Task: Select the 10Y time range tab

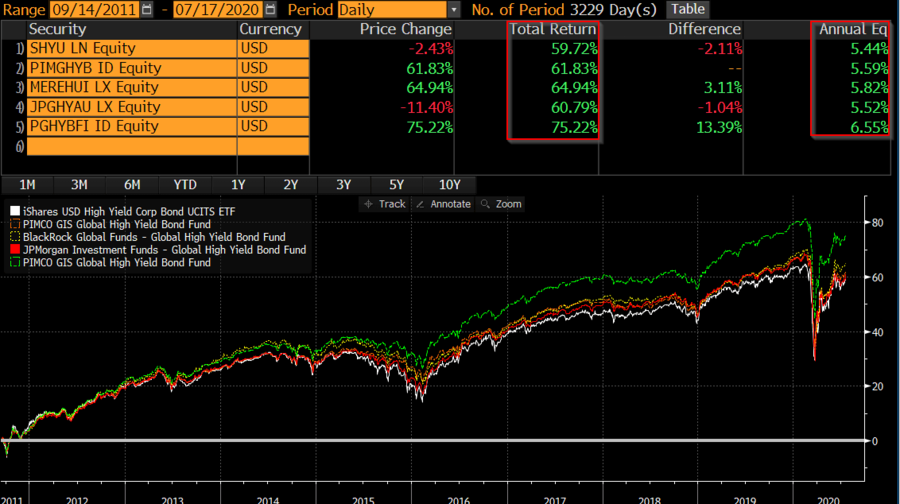Action: pyautogui.click(x=449, y=185)
